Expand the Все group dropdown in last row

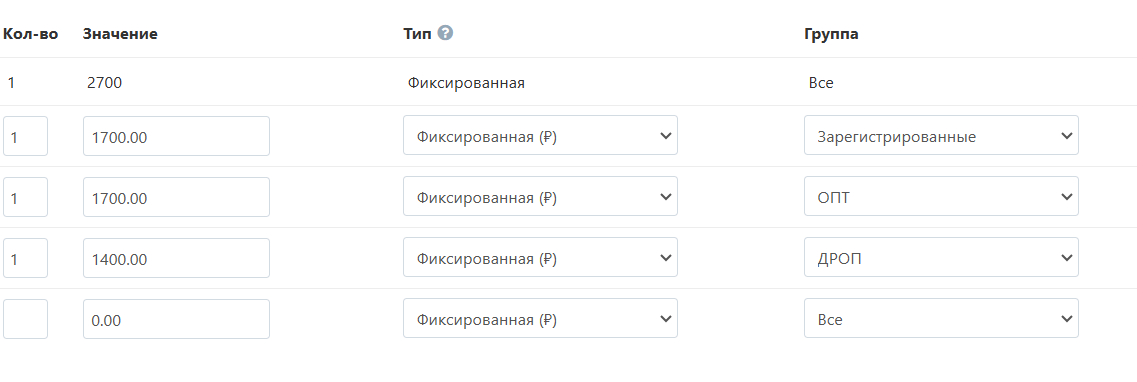click(x=941, y=318)
